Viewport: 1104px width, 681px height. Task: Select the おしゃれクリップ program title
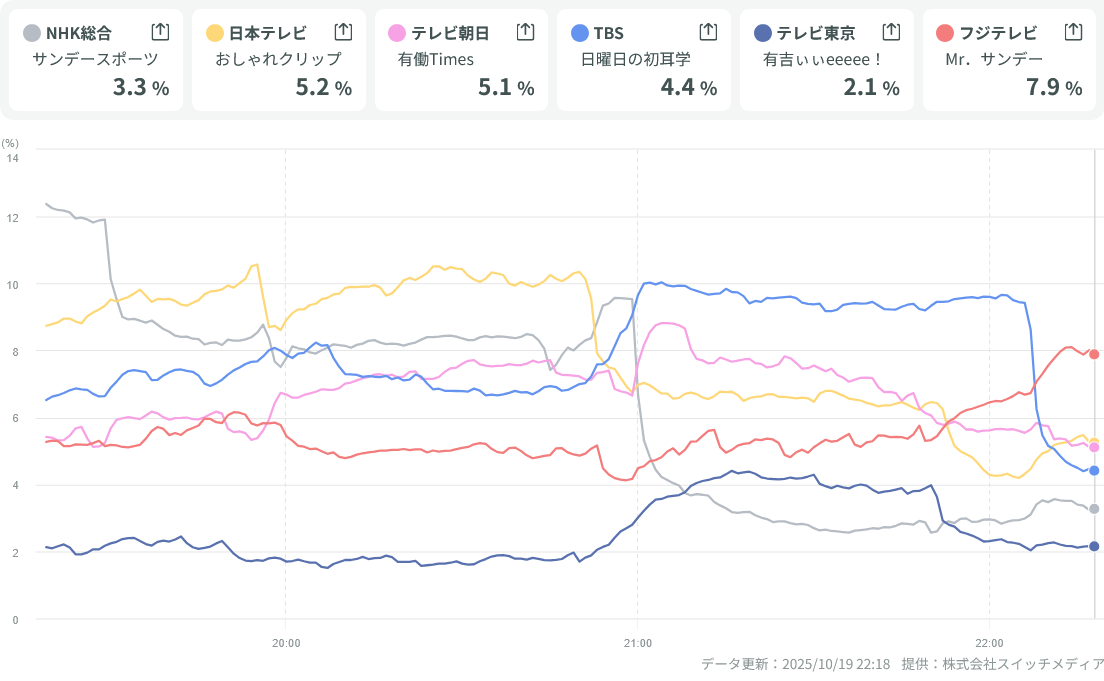pos(278,60)
